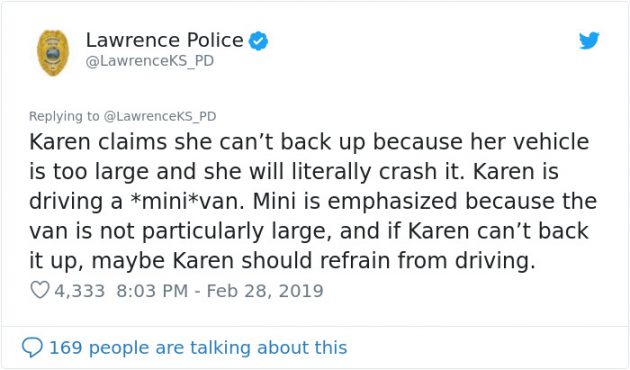View 169 people are talking about this
This screenshot has height=370, width=630.
[198, 348]
